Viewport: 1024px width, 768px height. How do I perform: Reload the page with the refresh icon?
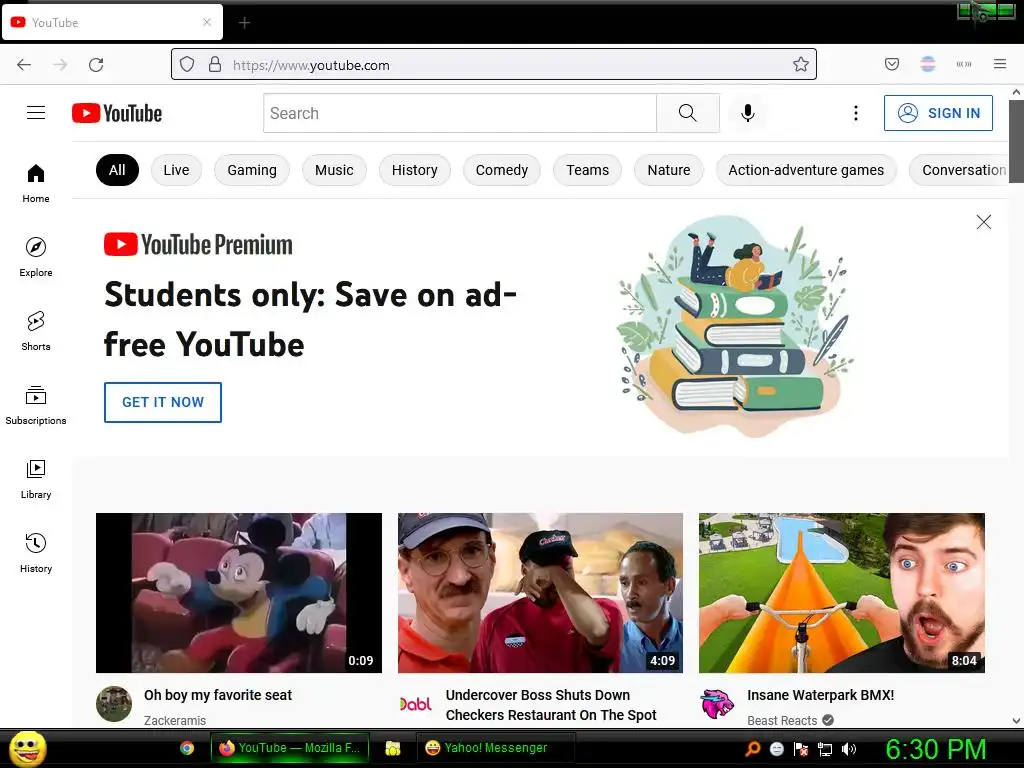(x=96, y=65)
